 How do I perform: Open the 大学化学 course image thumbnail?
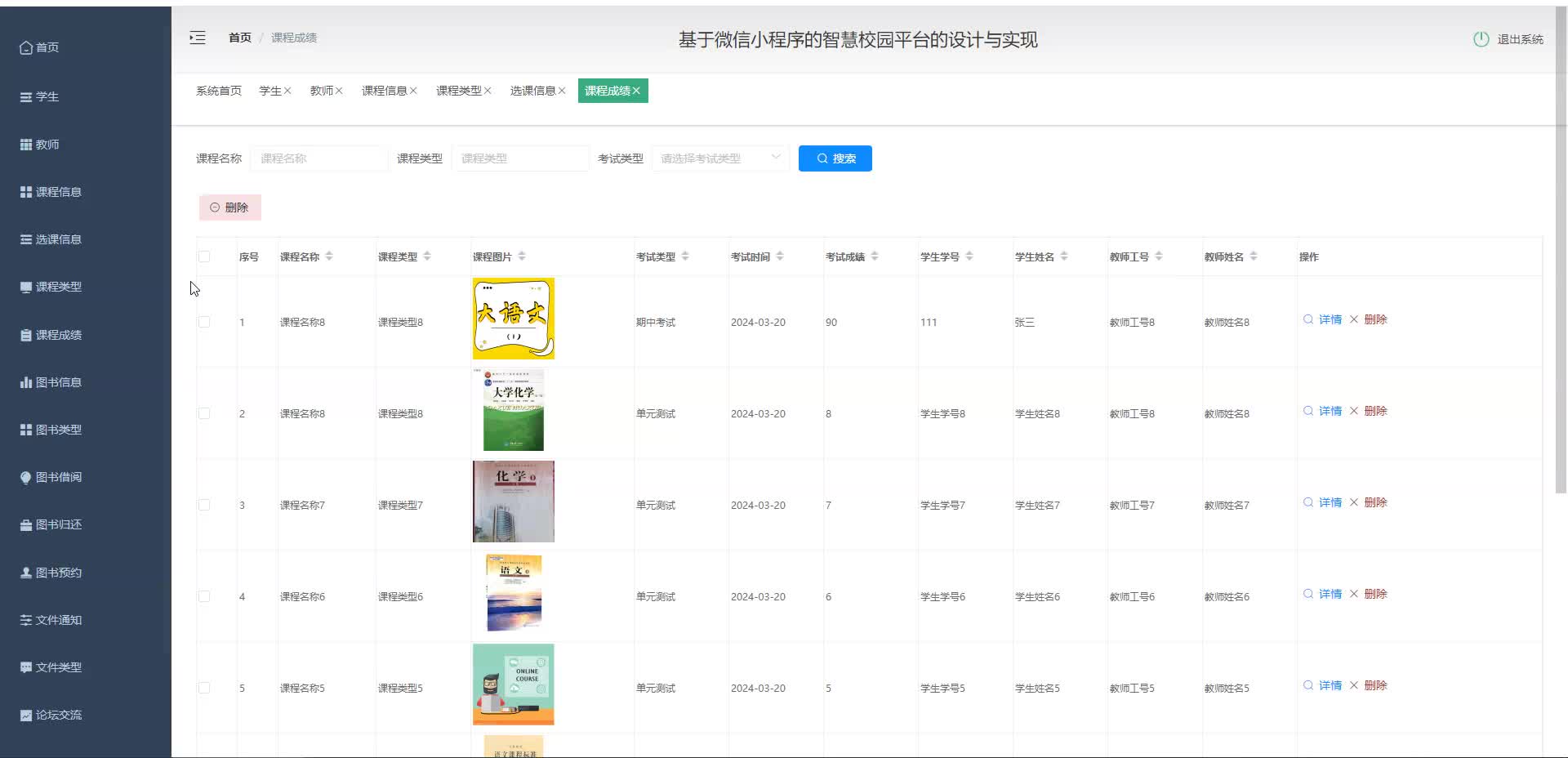[514, 410]
